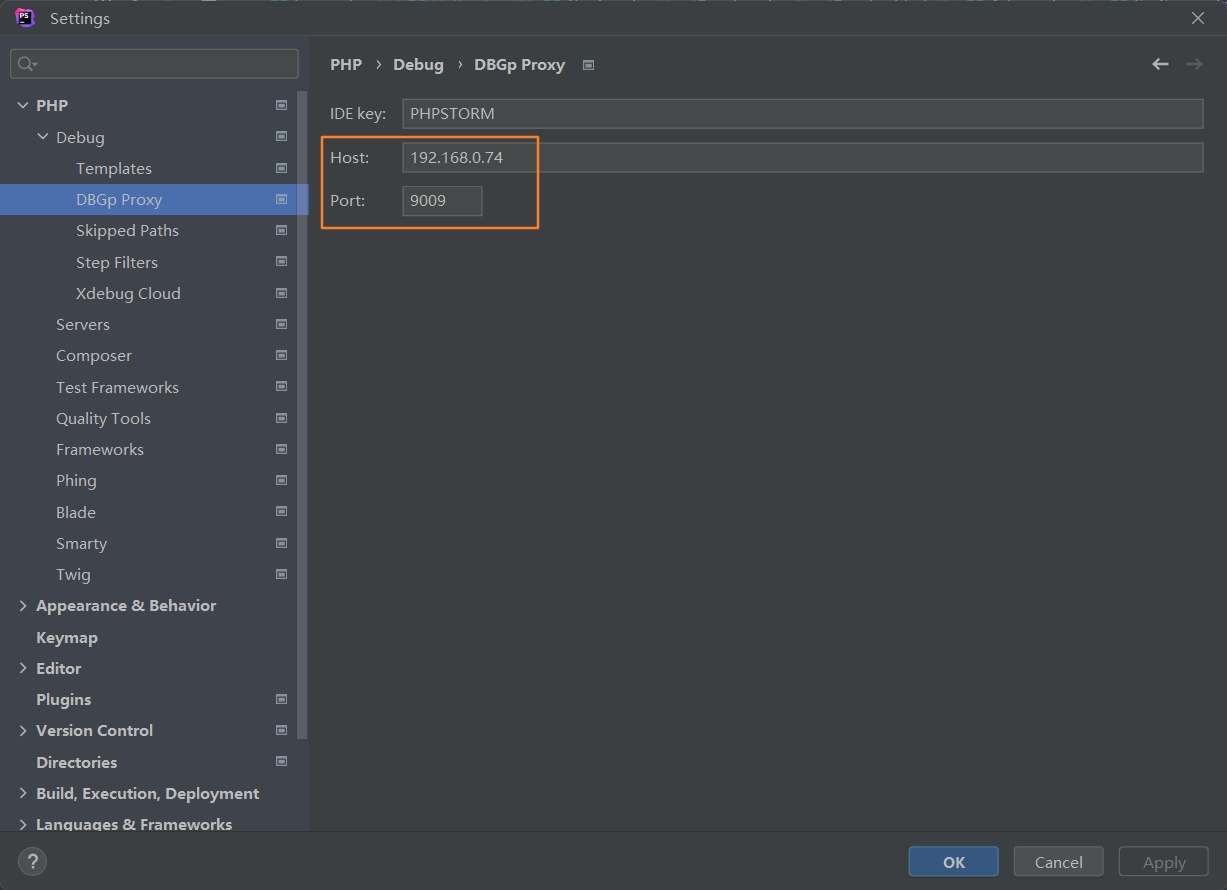Open Test Frameworks settings
Image resolution: width=1227 pixels, height=890 pixels.
117,387
